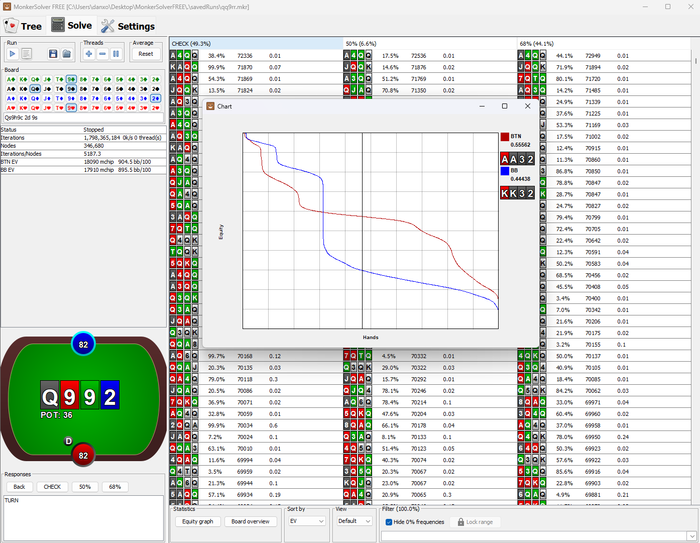Remove a thread with the minus icon

(x=102, y=54)
